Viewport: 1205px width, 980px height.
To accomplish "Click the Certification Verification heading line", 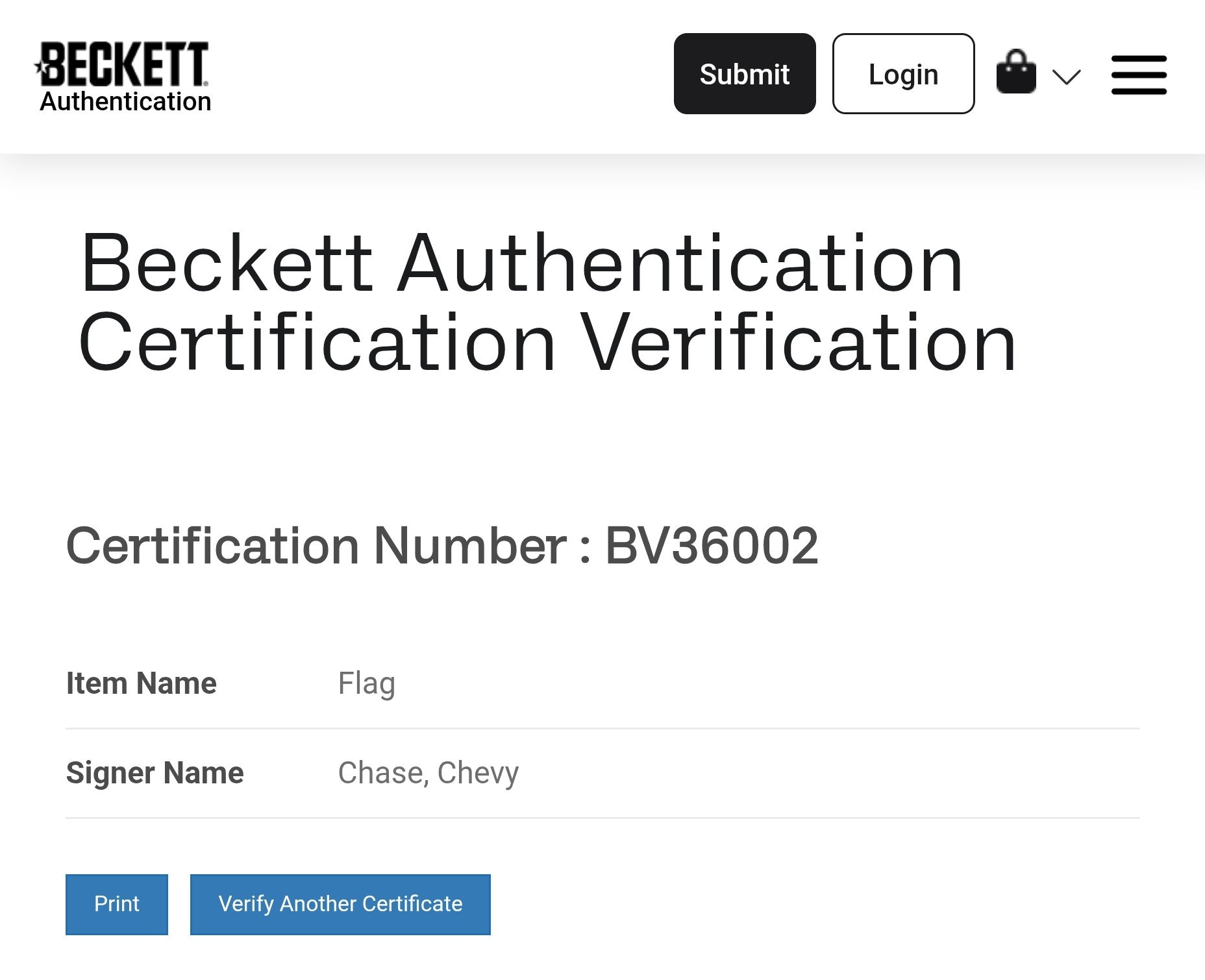I will 547,343.
